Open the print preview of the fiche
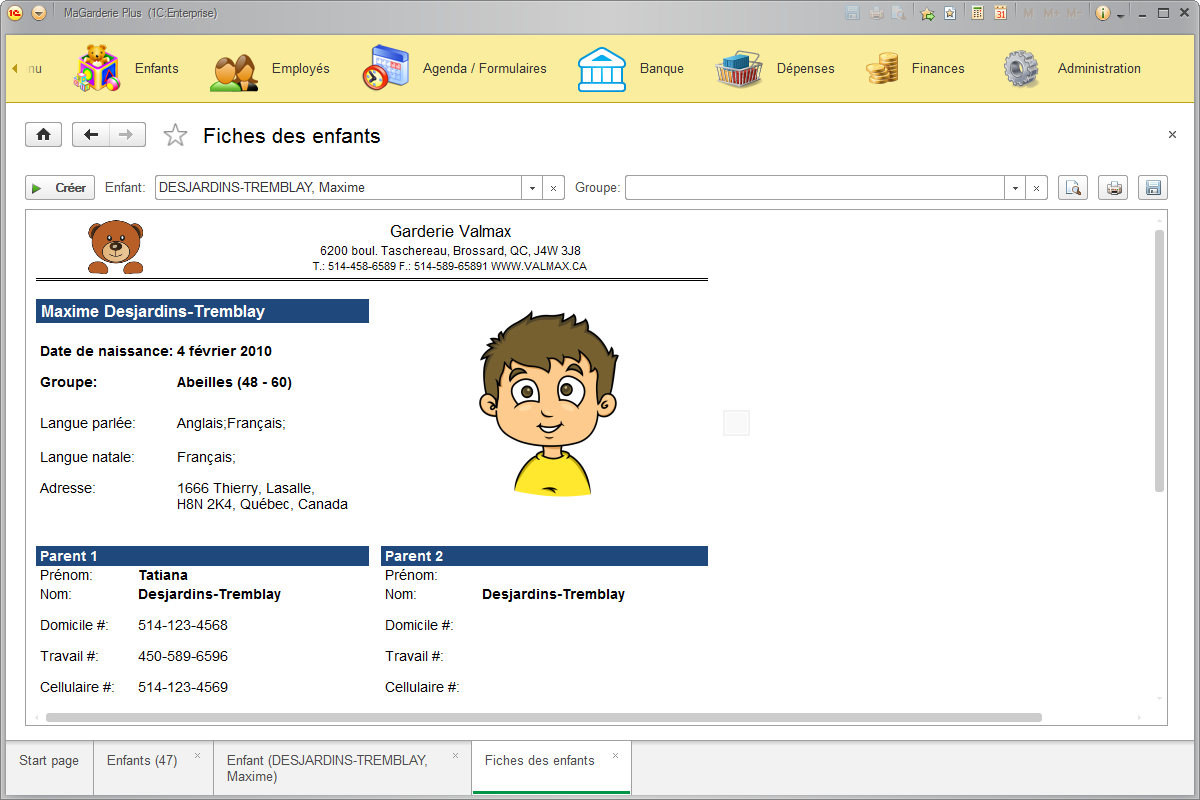Viewport: 1200px width, 800px height. coord(1072,187)
